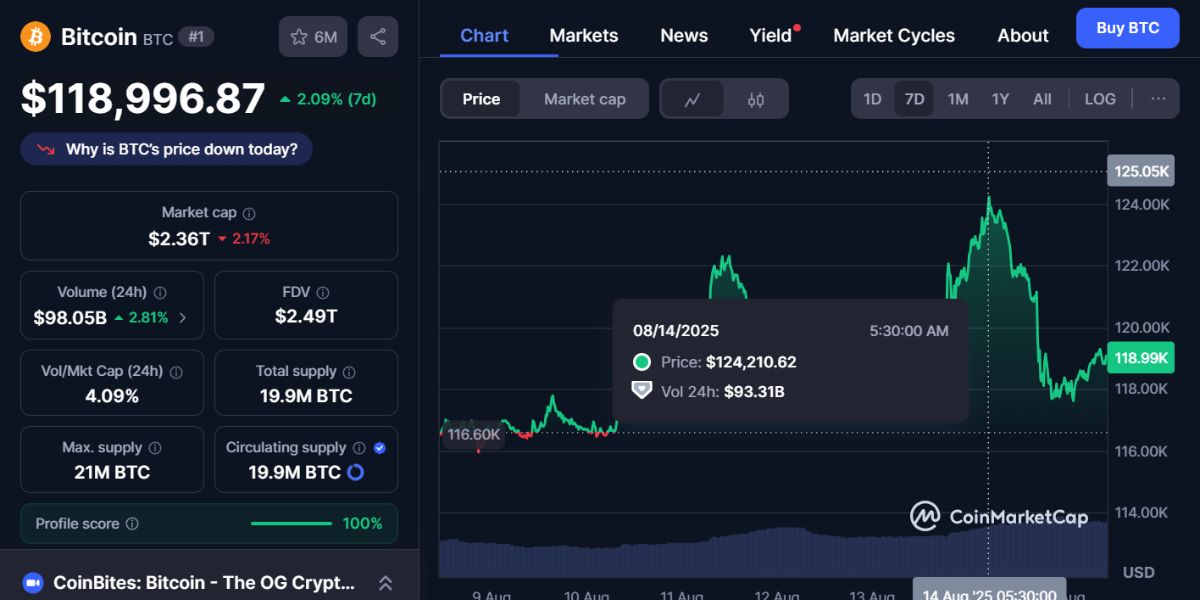
Task: Switch chart to candlestick view icon
Action: 755,98
